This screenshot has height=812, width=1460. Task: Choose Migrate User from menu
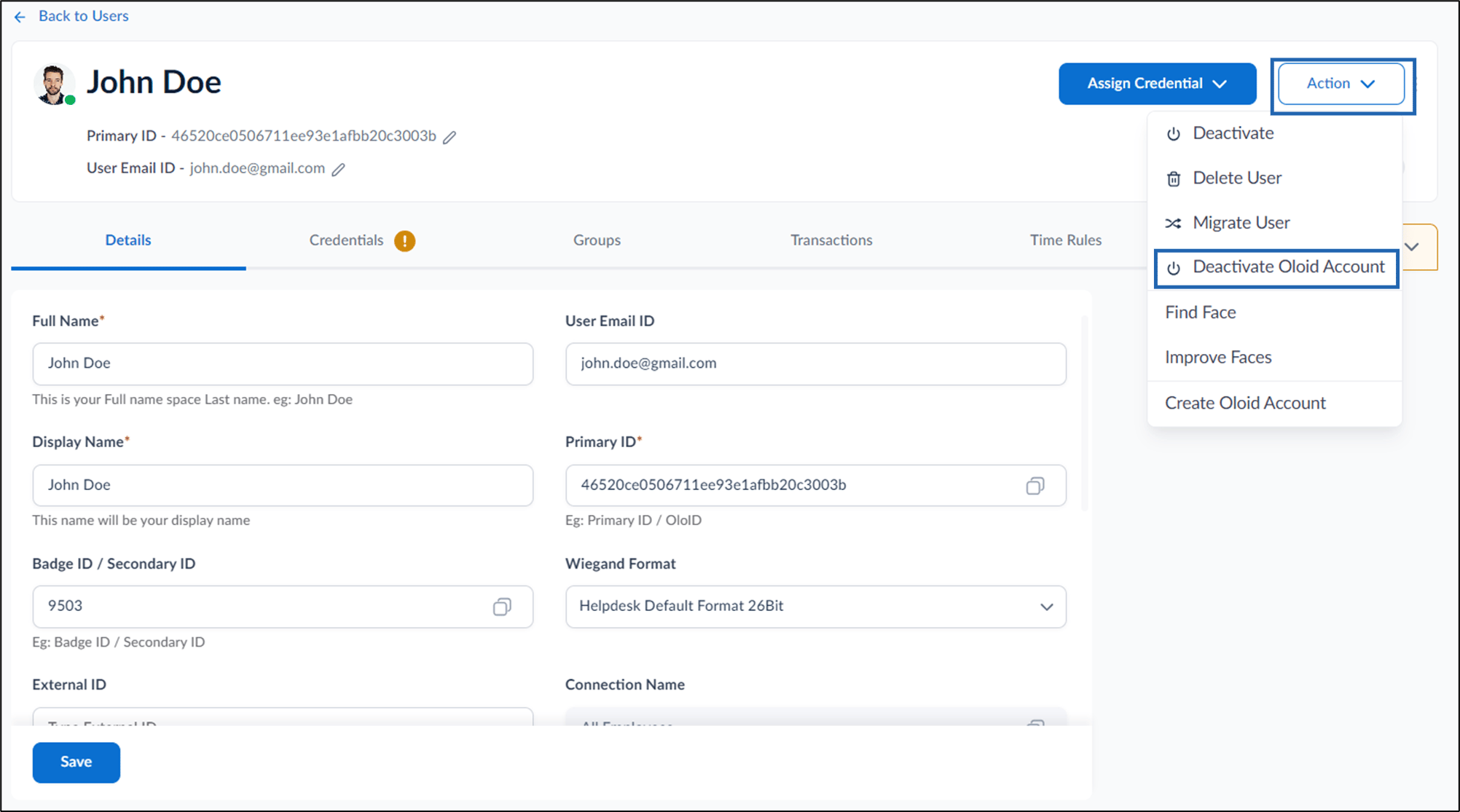point(1275,223)
